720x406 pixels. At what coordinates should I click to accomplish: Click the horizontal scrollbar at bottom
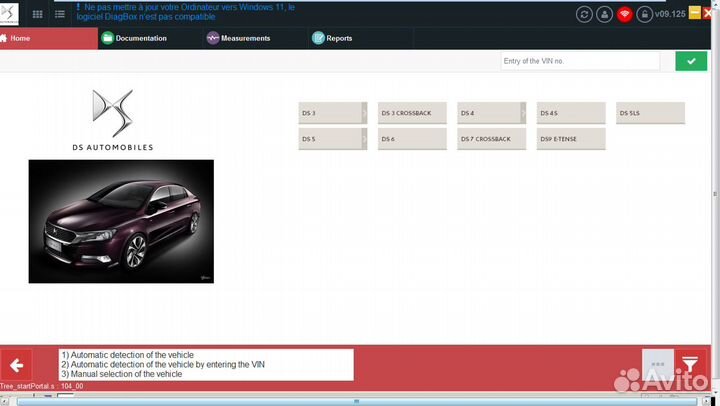coord(357,402)
